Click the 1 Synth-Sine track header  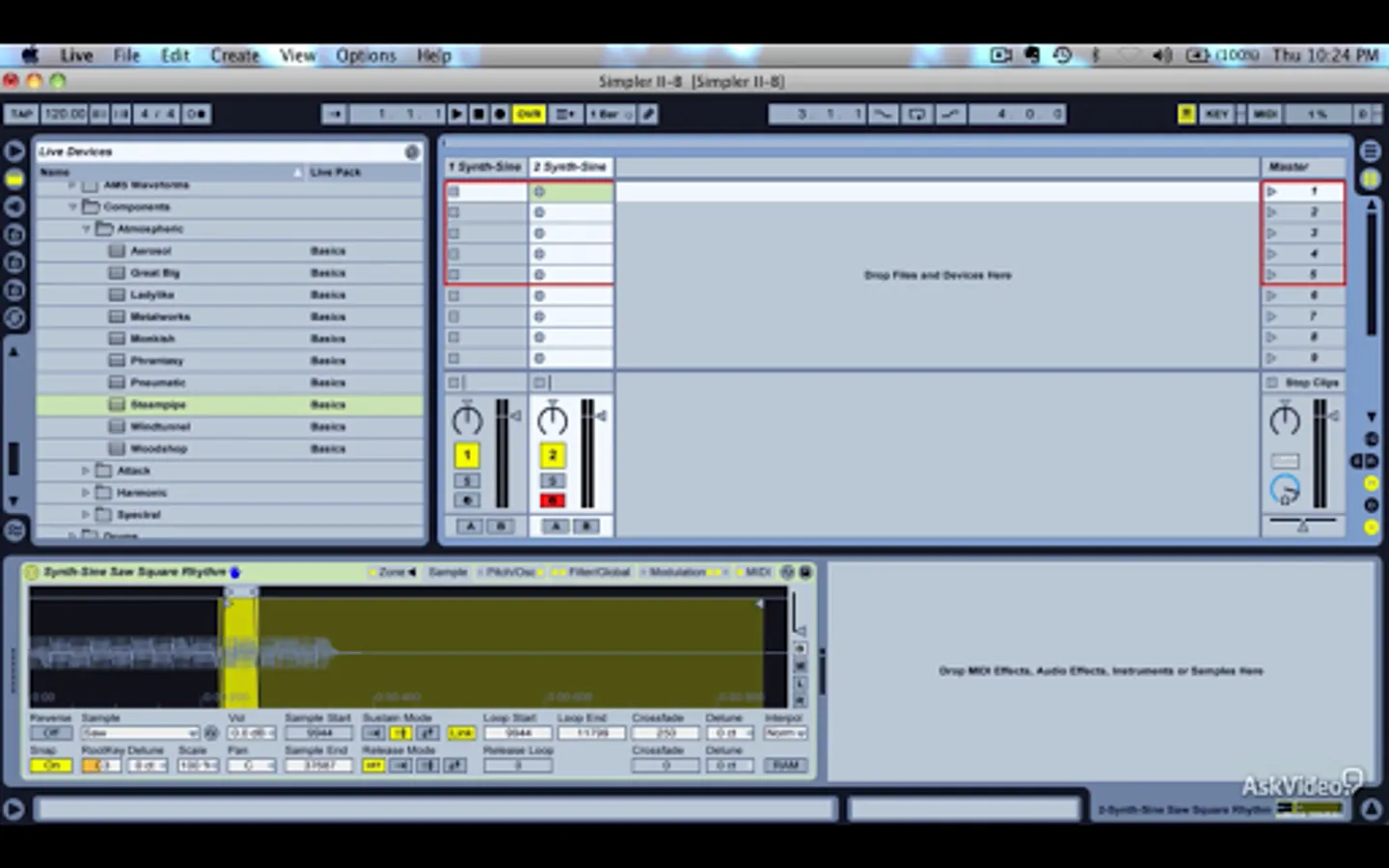point(485,167)
